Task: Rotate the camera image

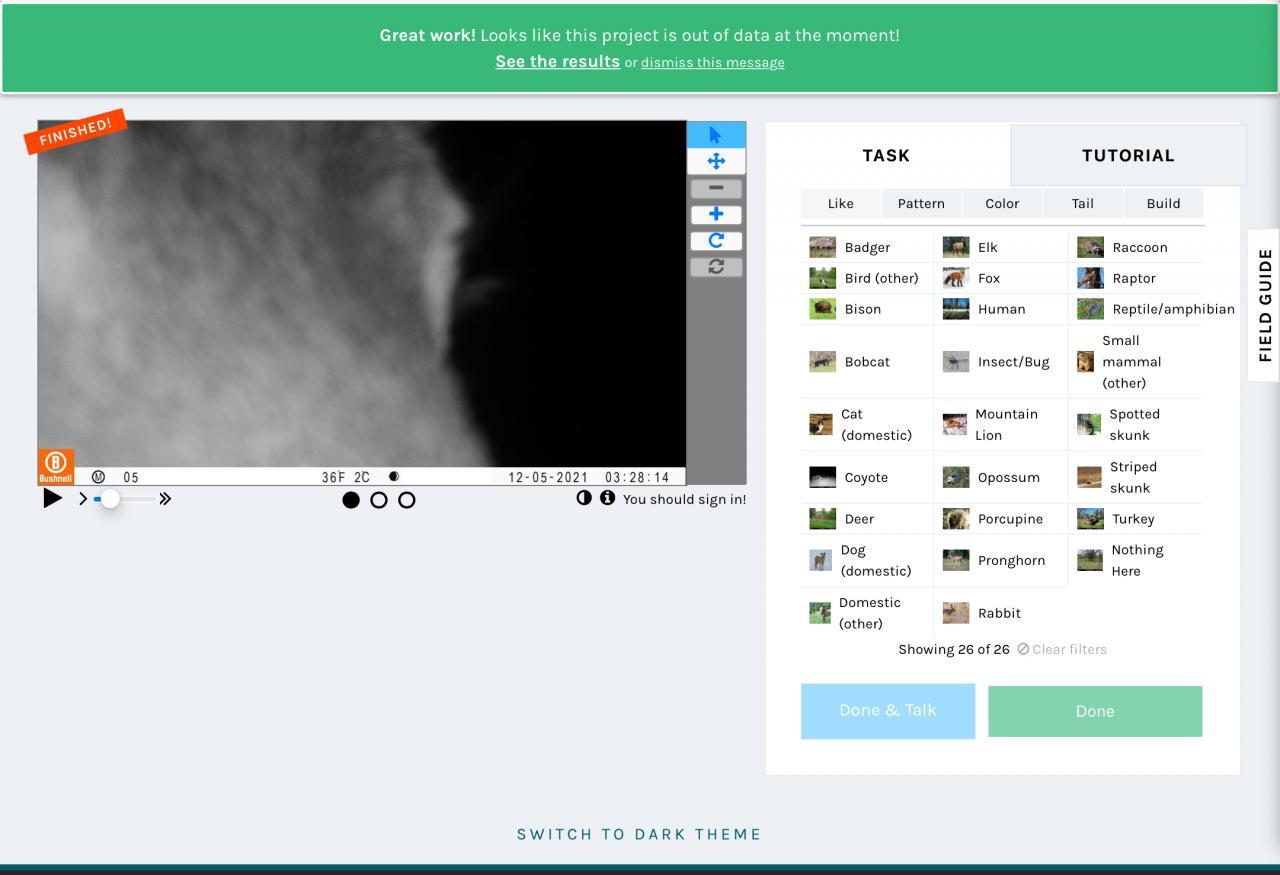Action: (716, 240)
